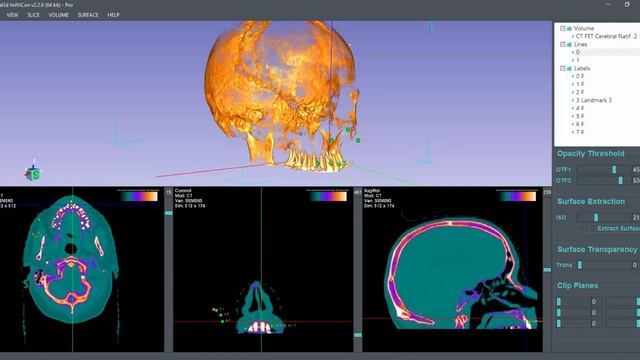The width and height of the screenshot is (640, 360).
Task: Click the second clip plane value field
Action: coord(594,313)
